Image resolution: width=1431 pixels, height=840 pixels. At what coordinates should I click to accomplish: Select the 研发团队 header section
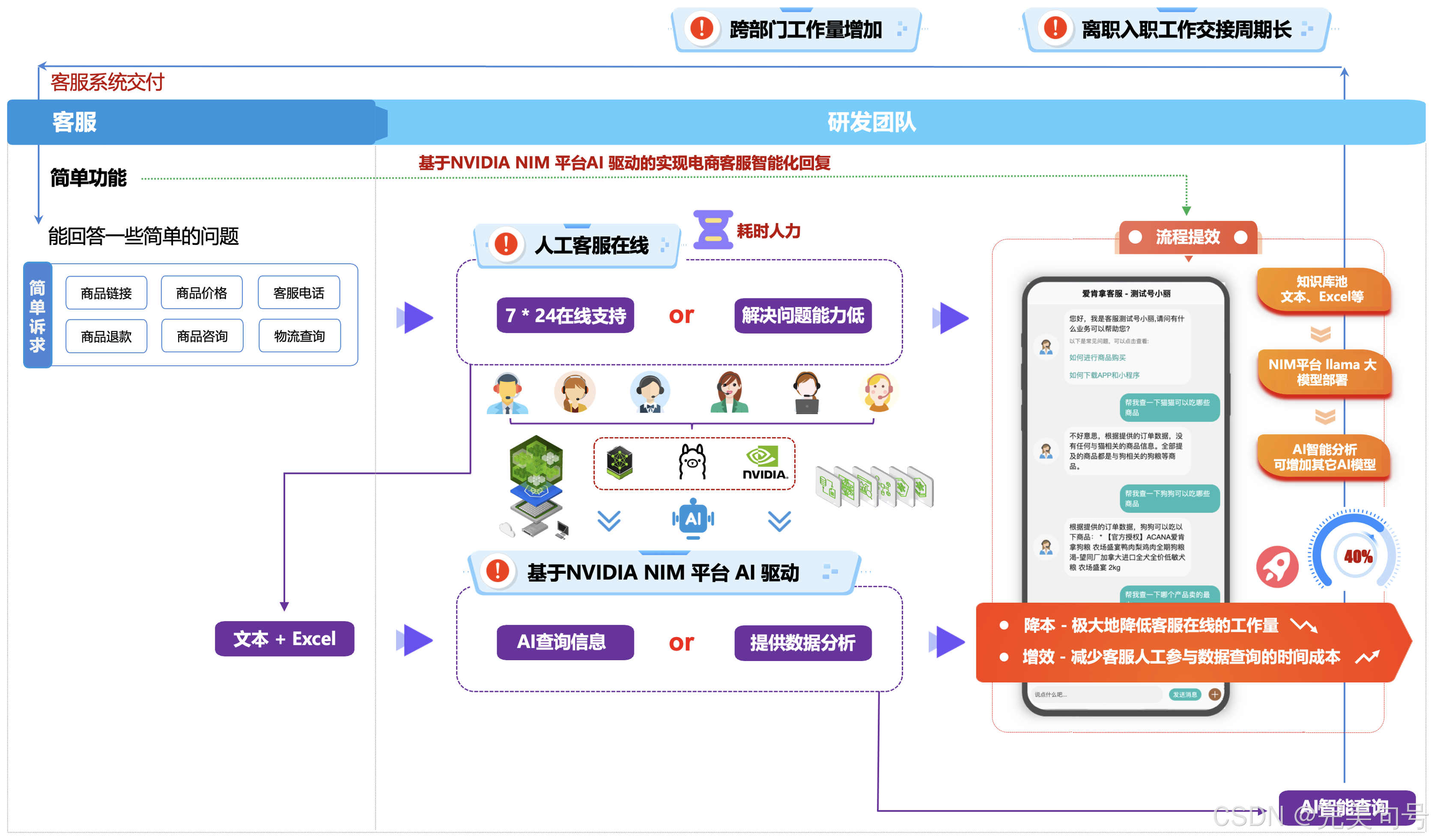(872, 122)
